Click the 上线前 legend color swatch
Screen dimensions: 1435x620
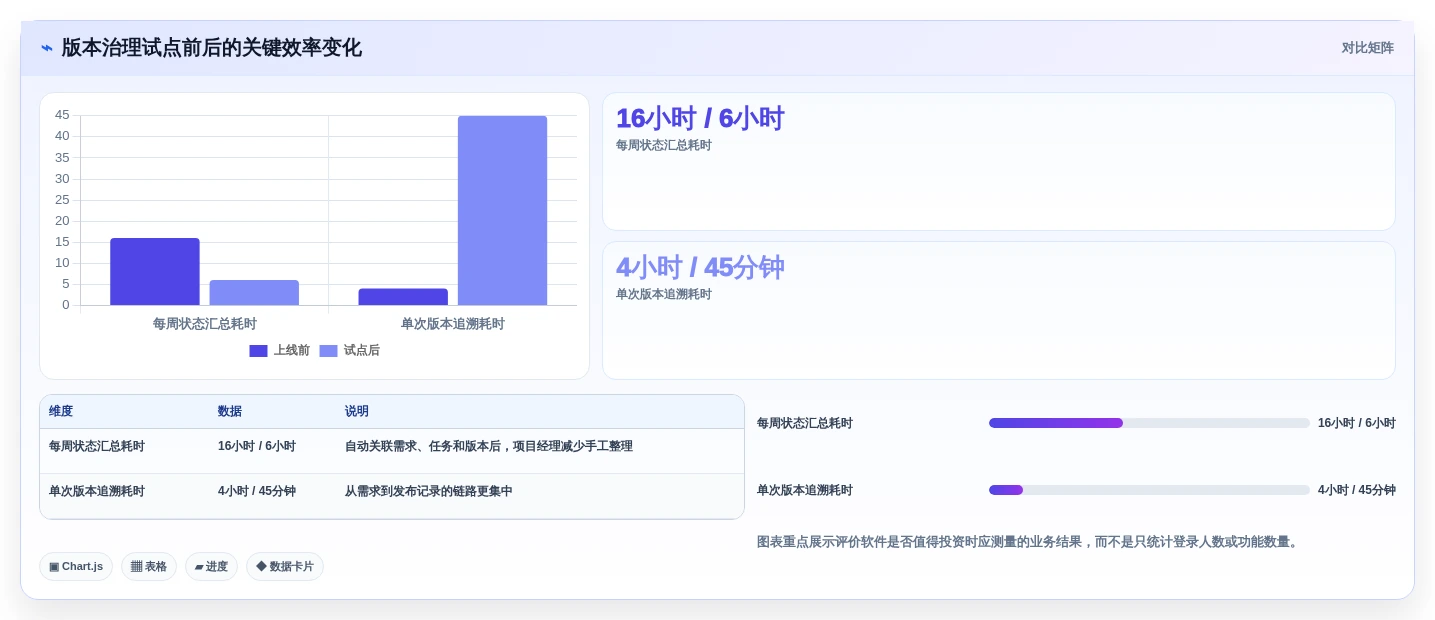click(258, 351)
